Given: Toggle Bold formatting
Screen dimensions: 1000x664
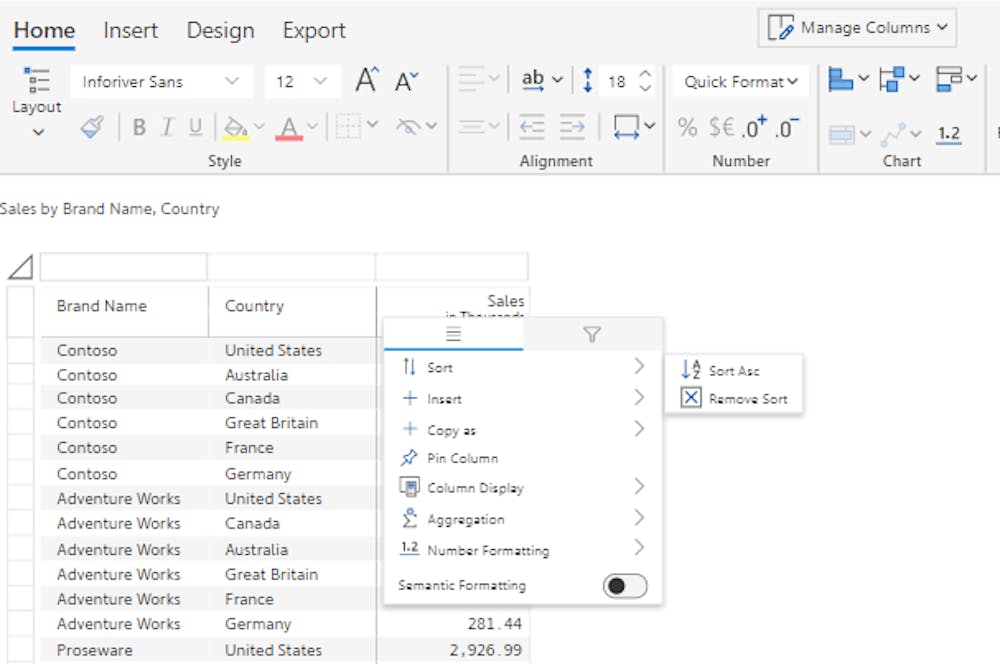Looking at the screenshot, I should tap(139, 127).
